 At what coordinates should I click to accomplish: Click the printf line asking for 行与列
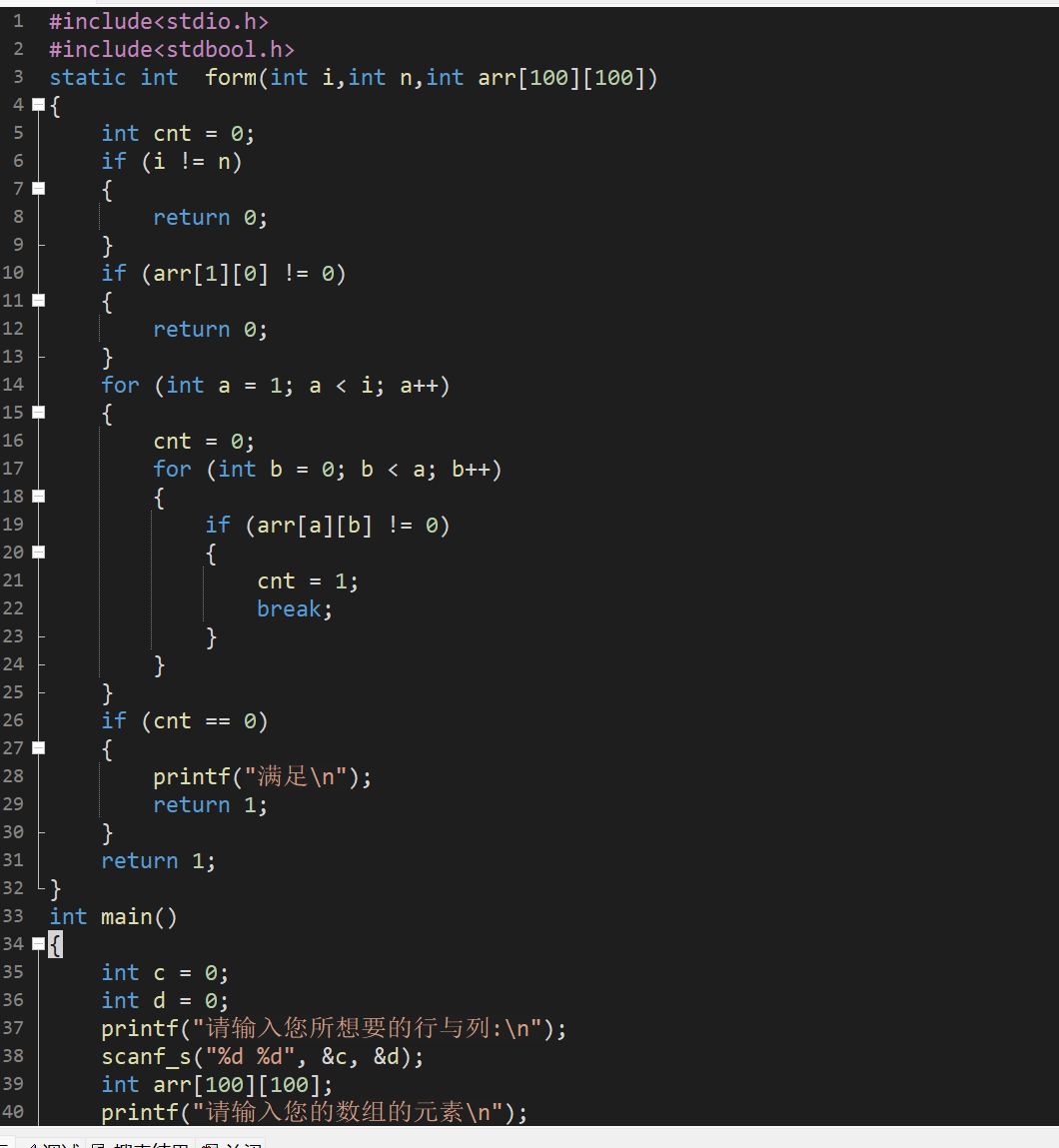[x=334, y=1029]
